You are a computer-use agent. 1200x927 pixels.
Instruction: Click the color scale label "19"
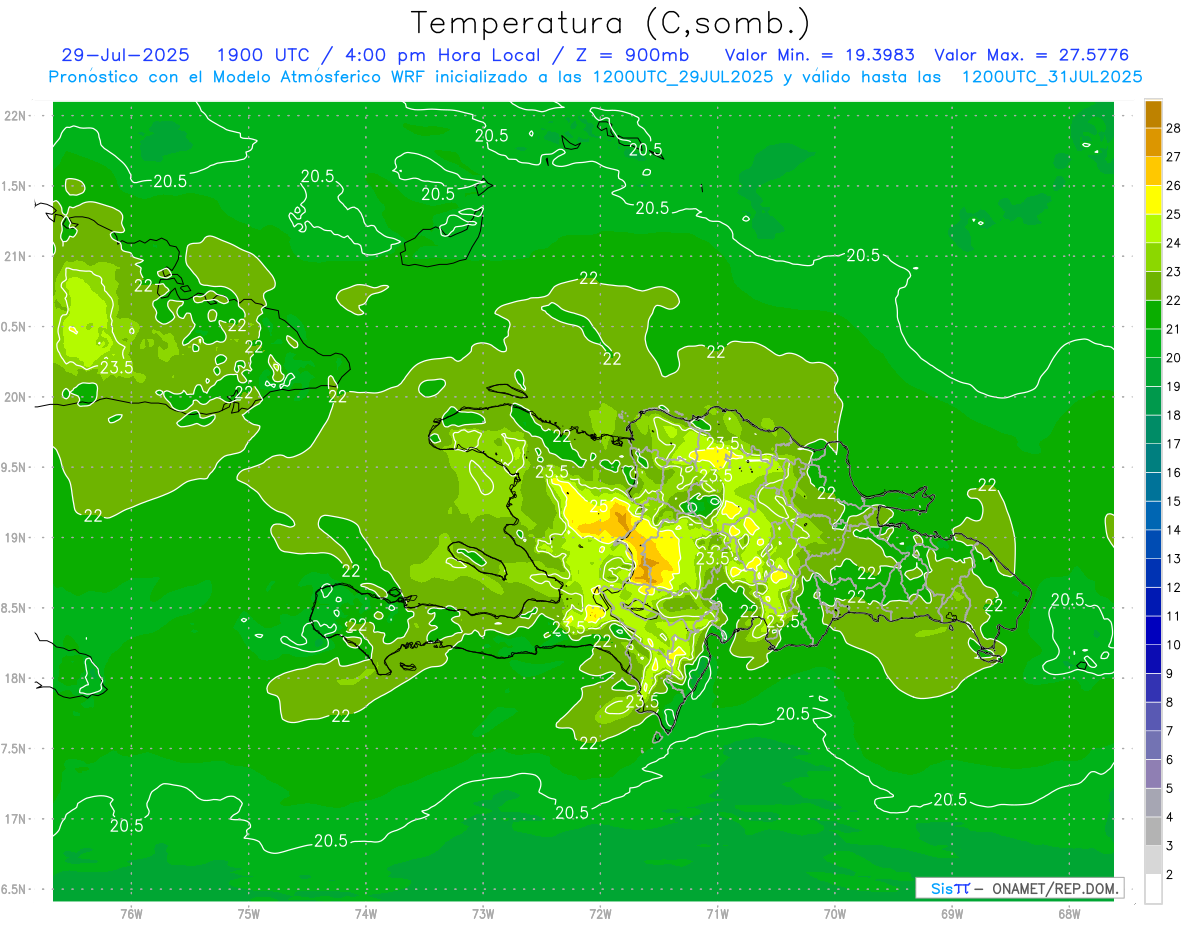(x=1174, y=386)
